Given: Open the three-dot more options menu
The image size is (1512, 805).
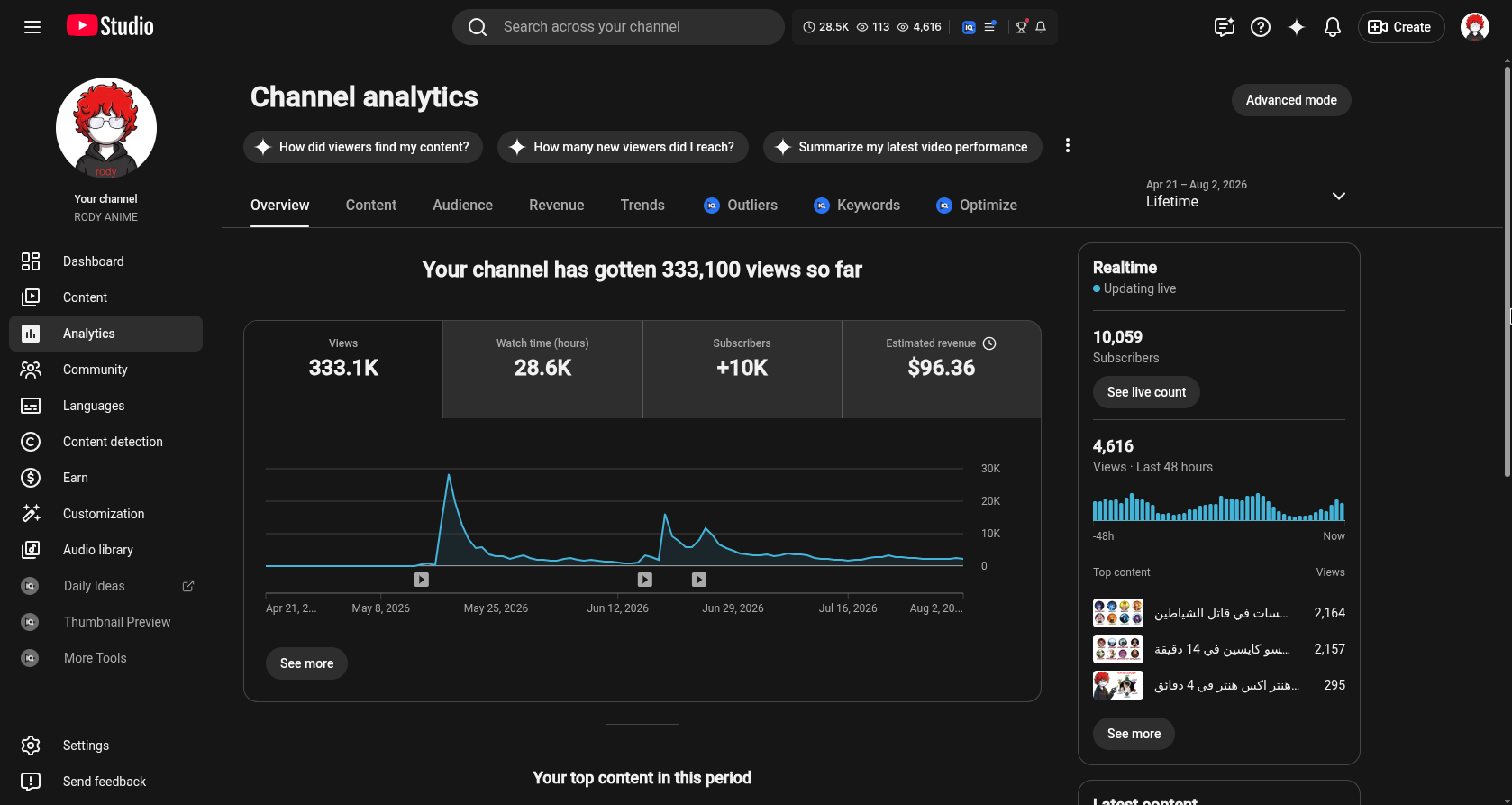Looking at the screenshot, I should click(1068, 146).
